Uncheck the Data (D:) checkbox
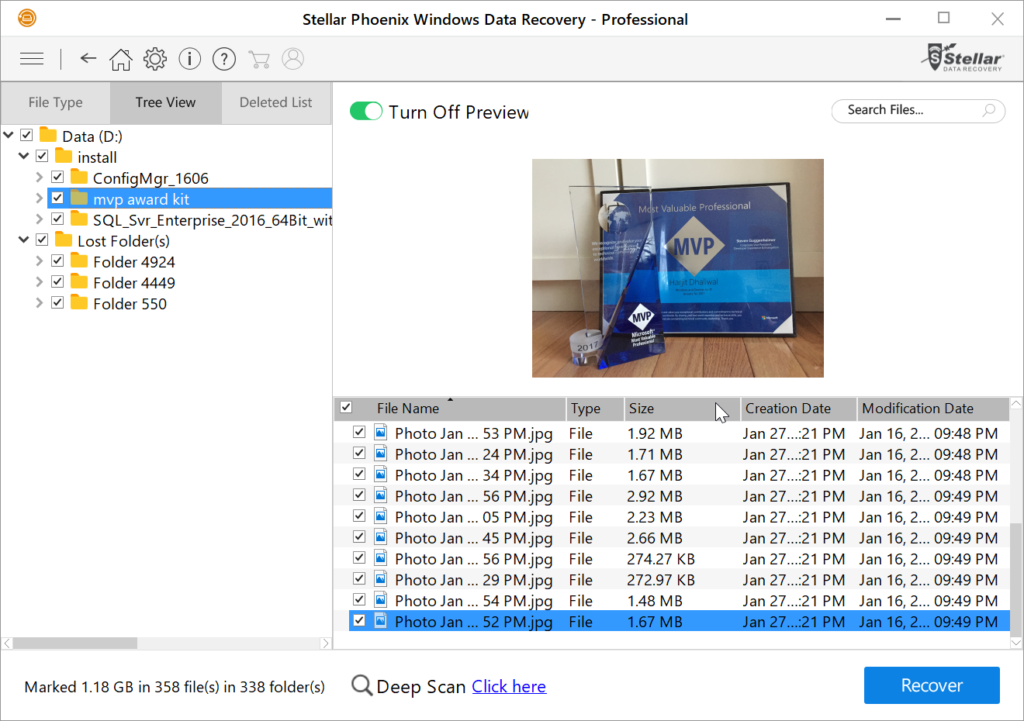This screenshot has height=721, width=1024. 26,135
